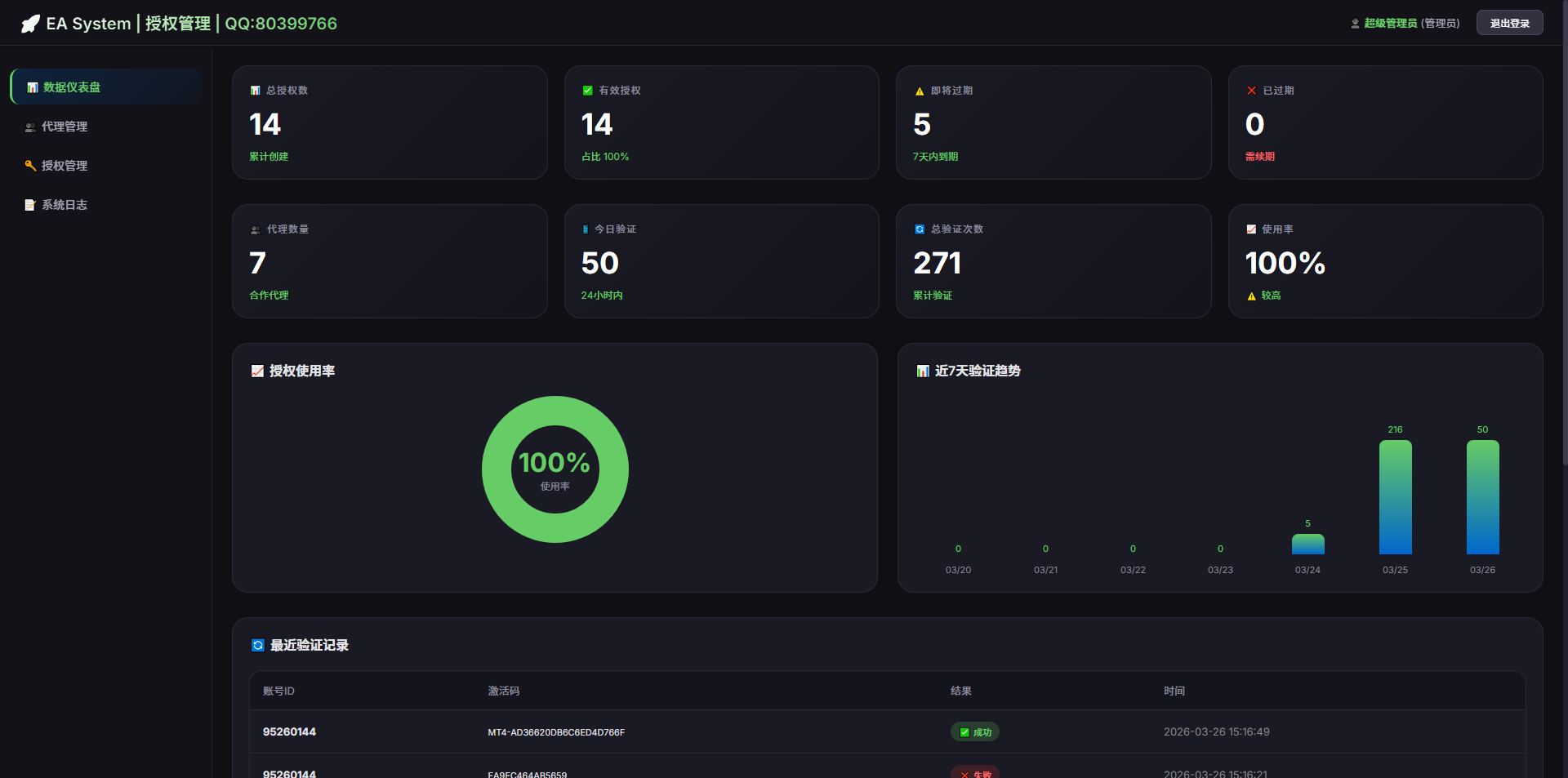The height and width of the screenshot is (778, 1568).
Task: Open 代理管理 in the sidebar
Action: coord(106,127)
